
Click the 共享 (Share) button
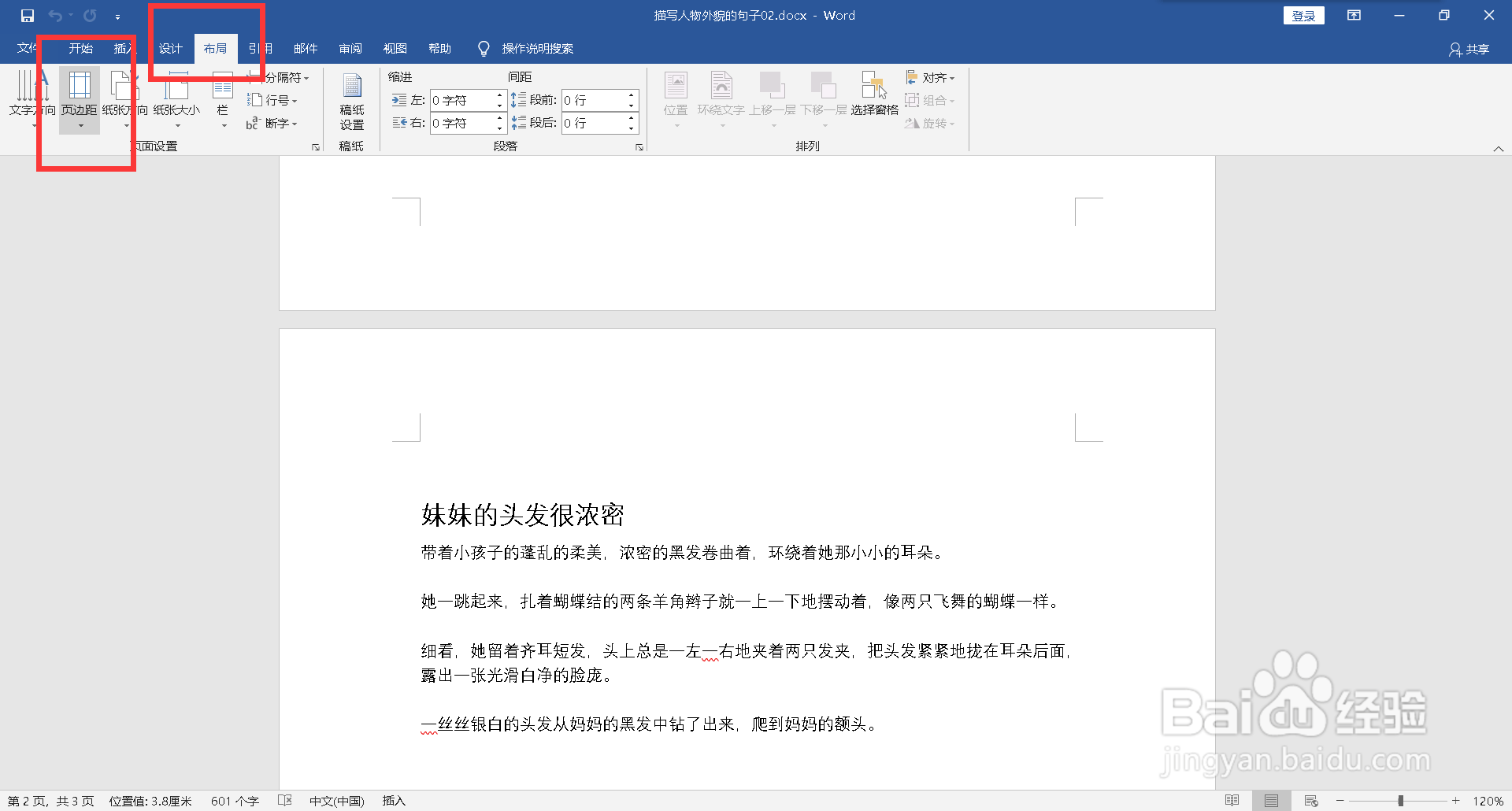click(x=1469, y=48)
